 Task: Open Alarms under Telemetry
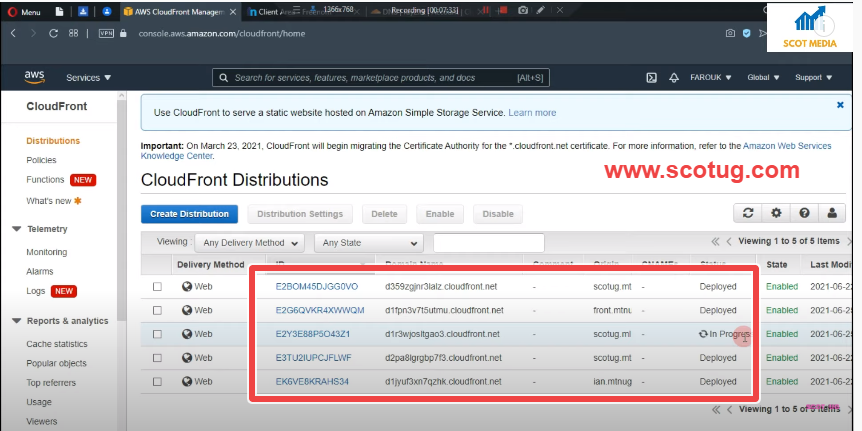(40, 271)
